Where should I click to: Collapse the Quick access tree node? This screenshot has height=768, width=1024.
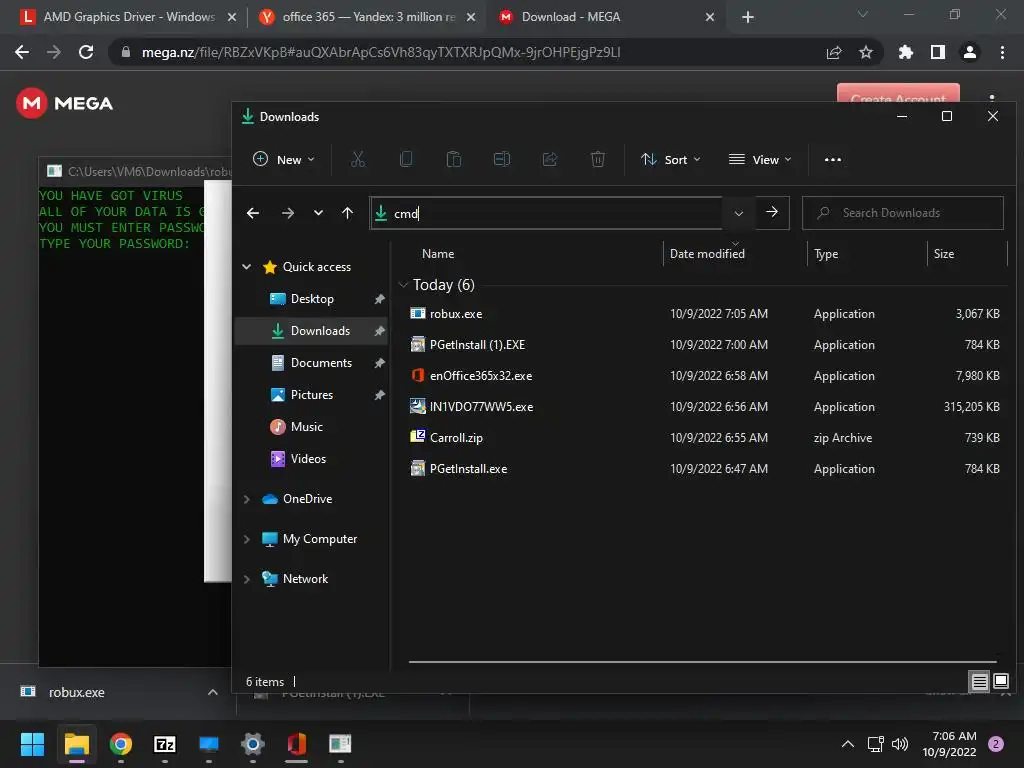[x=247, y=266]
